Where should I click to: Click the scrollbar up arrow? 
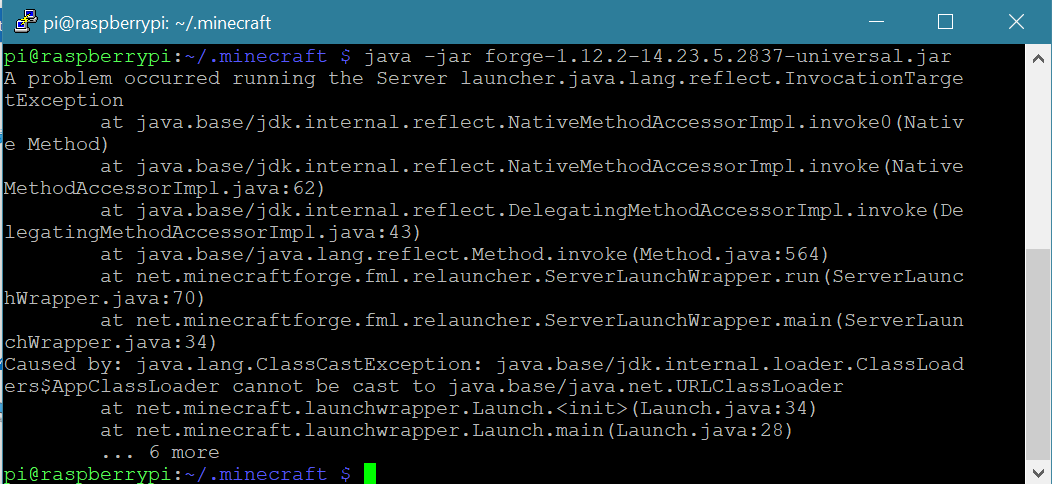pos(1039,57)
